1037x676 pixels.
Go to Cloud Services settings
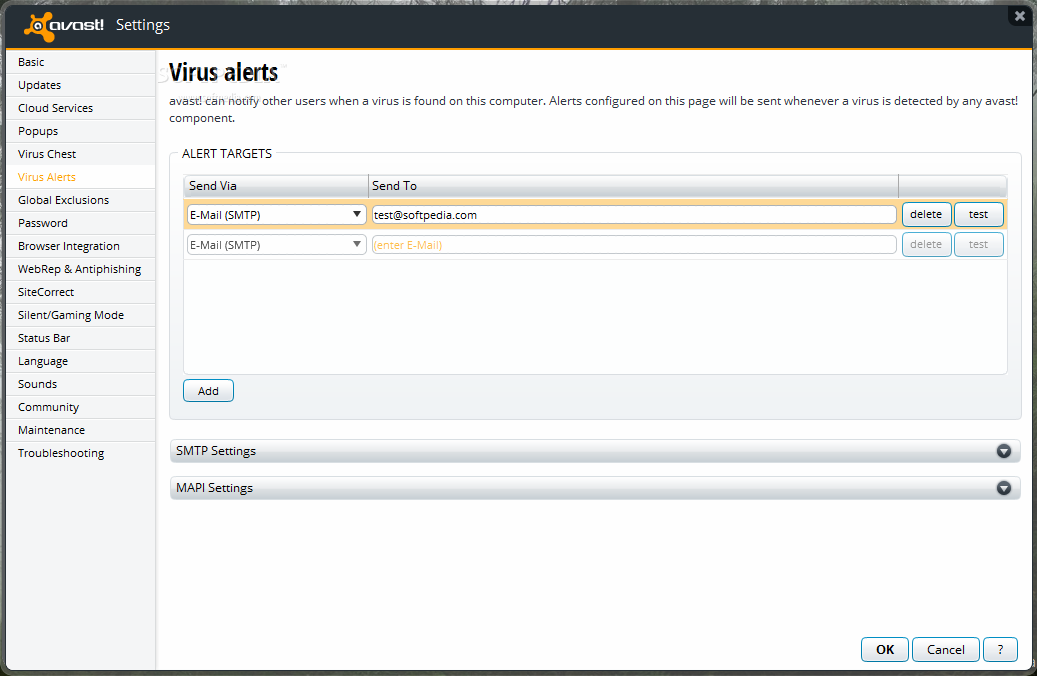coord(81,108)
